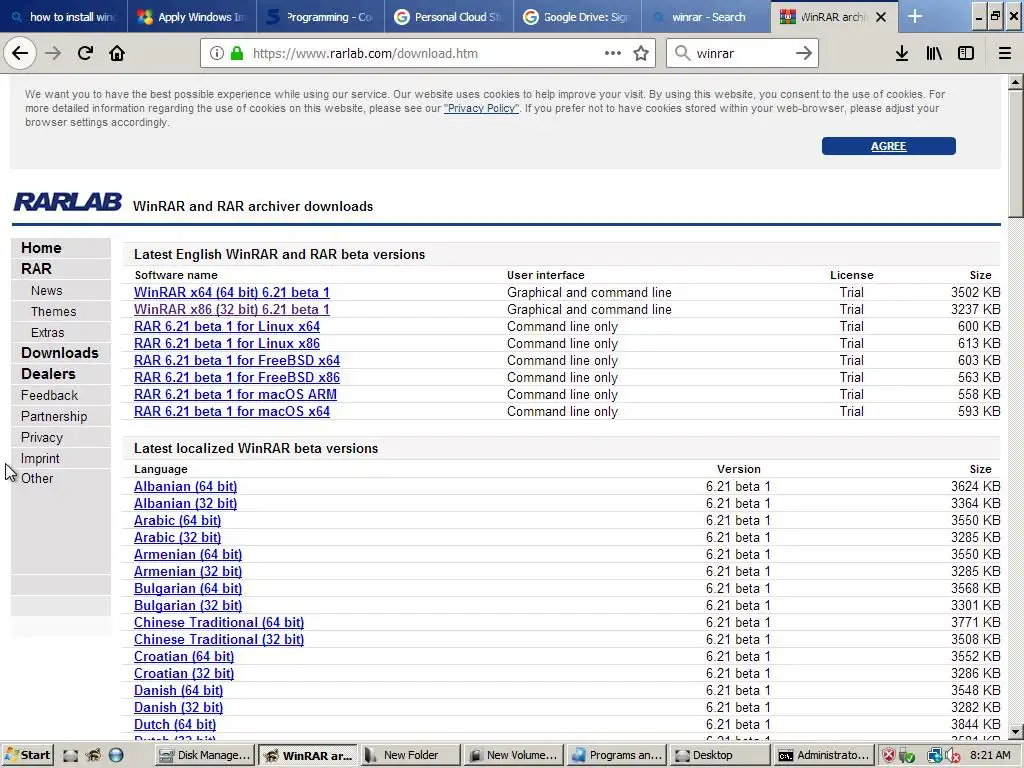Click the globe quick launch icon on taskbar
The height and width of the screenshot is (768, 1024).
point(116,755)
